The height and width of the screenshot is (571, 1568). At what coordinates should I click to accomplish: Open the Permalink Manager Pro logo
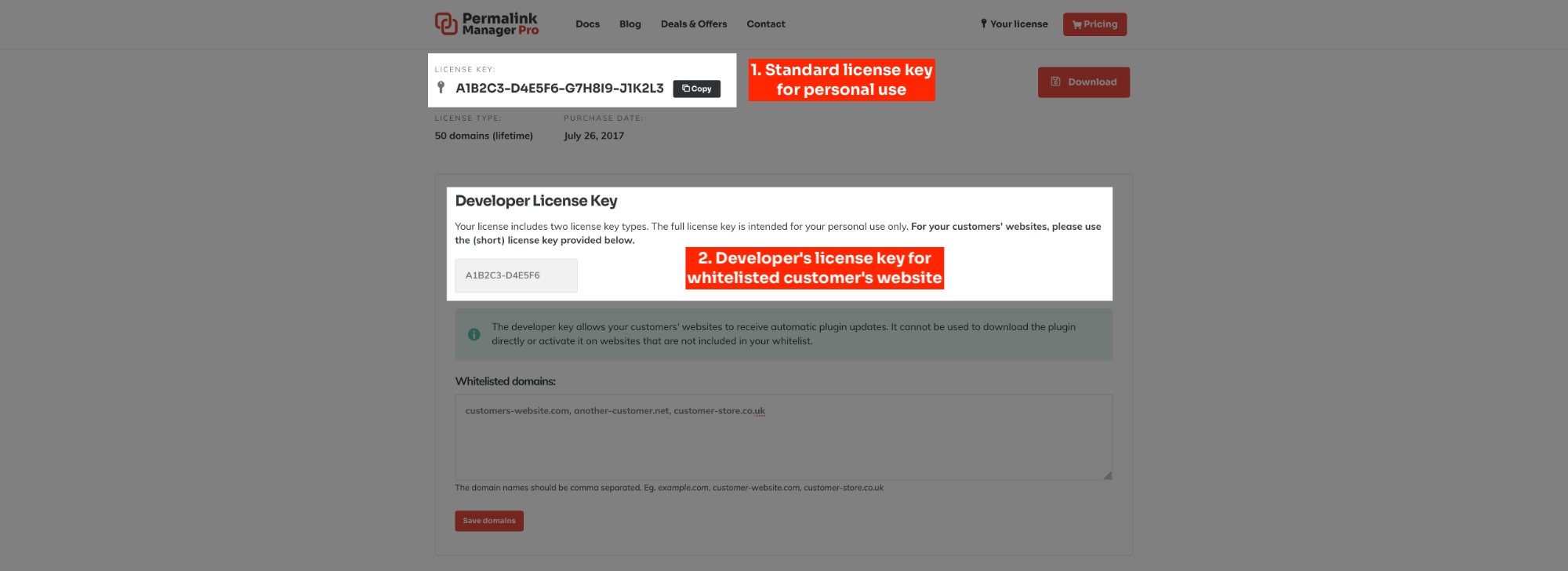coord(487,24)
